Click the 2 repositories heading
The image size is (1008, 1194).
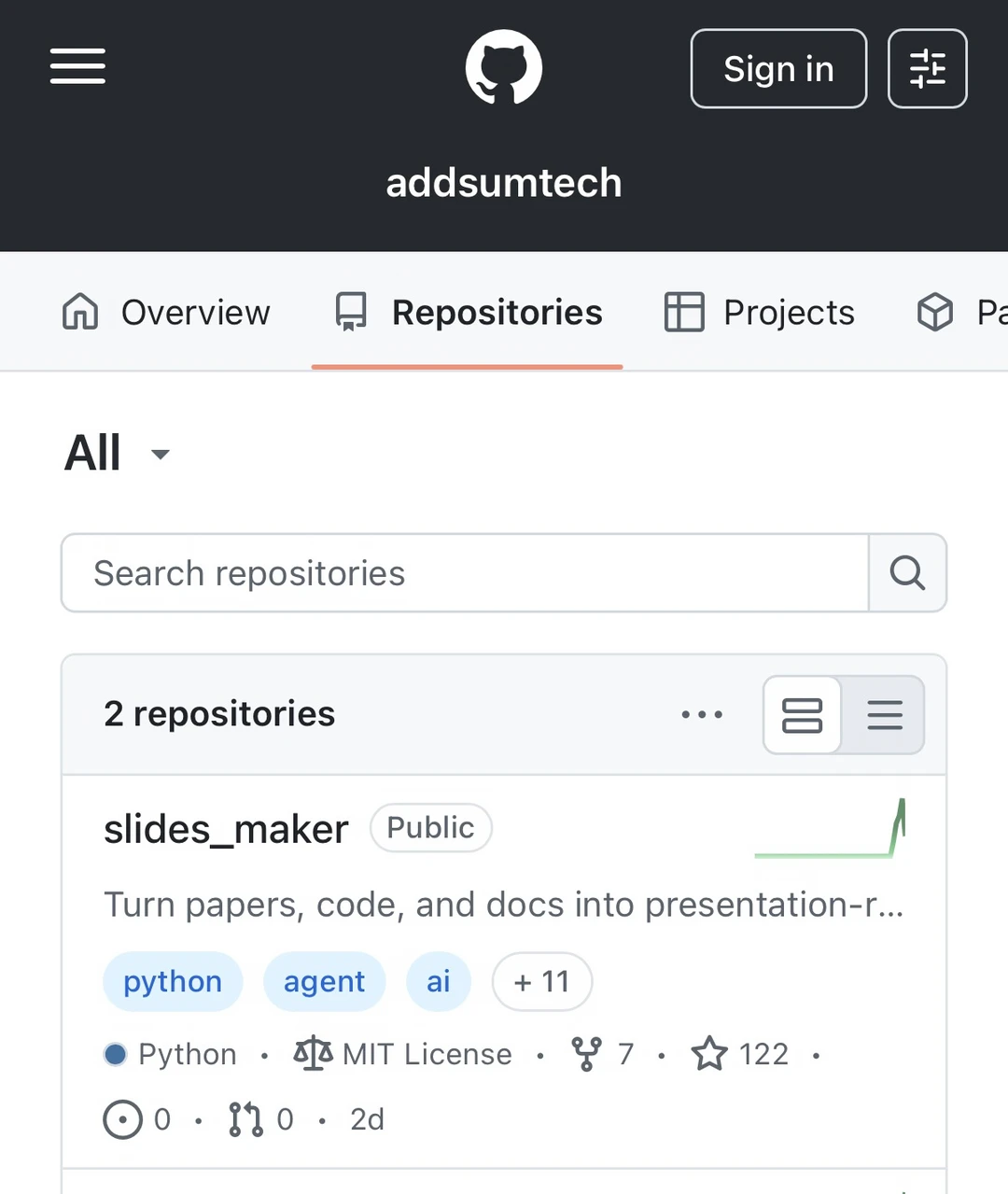point(219,714)
